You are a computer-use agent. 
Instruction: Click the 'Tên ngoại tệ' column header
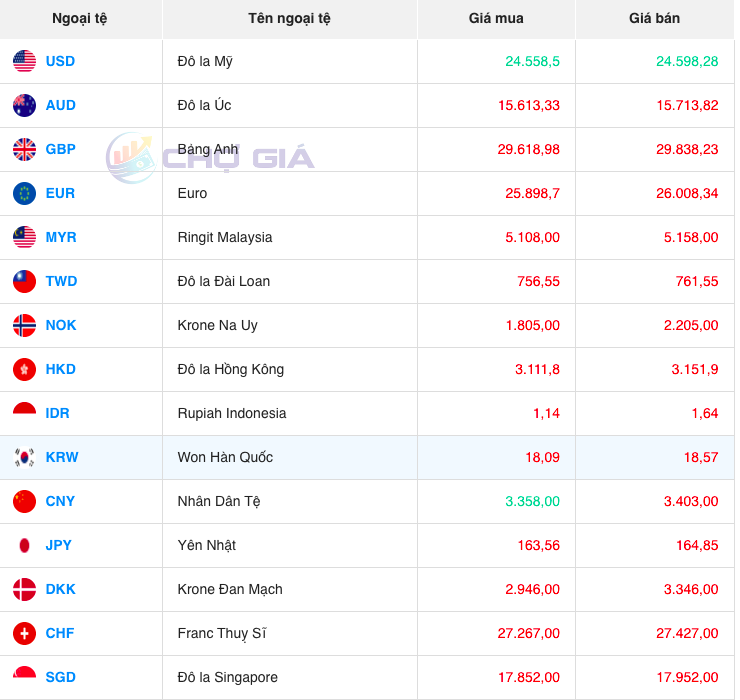click(x=289, y=18)
